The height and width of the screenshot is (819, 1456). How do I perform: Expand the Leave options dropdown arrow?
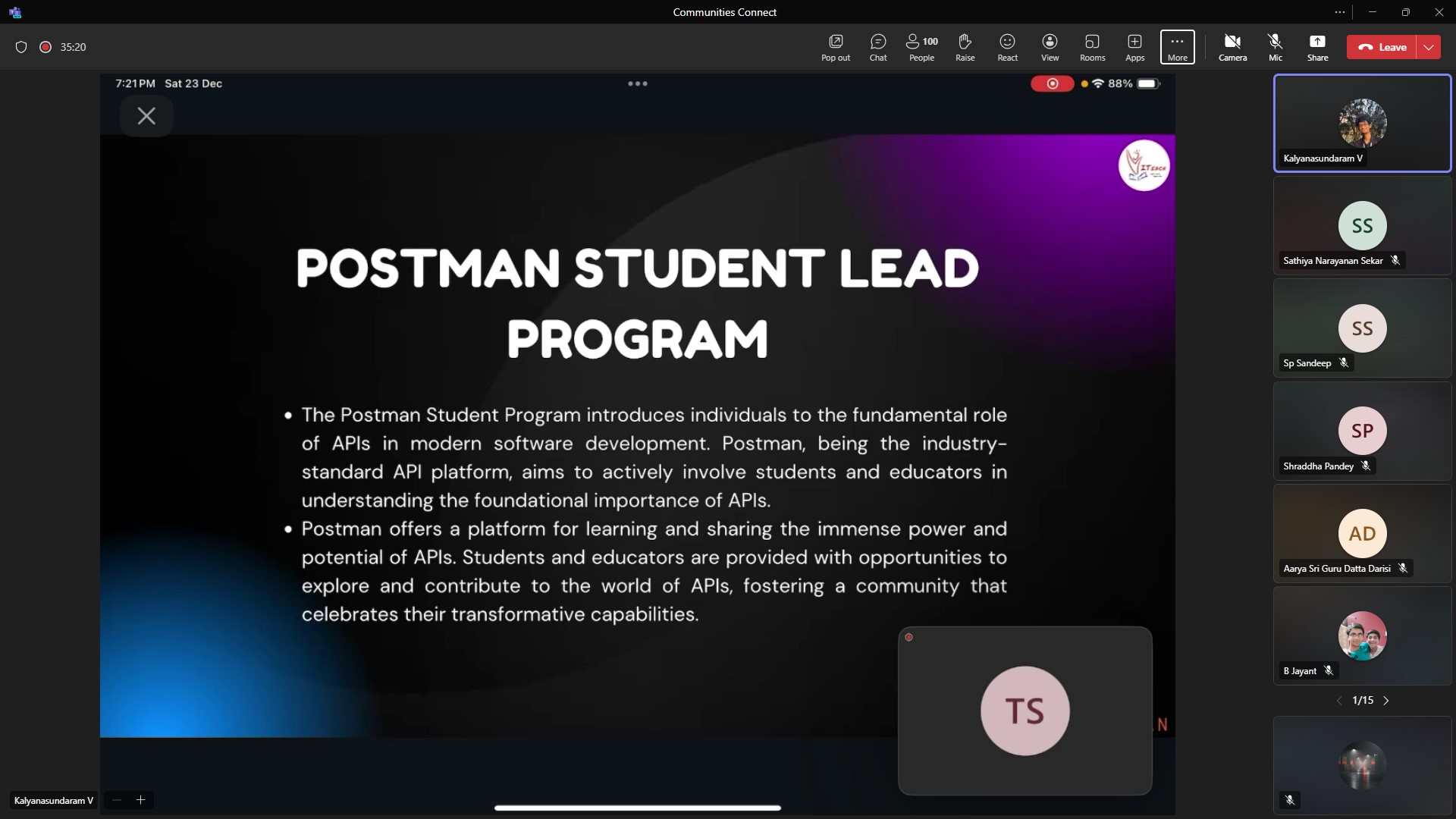[1429, 47]
